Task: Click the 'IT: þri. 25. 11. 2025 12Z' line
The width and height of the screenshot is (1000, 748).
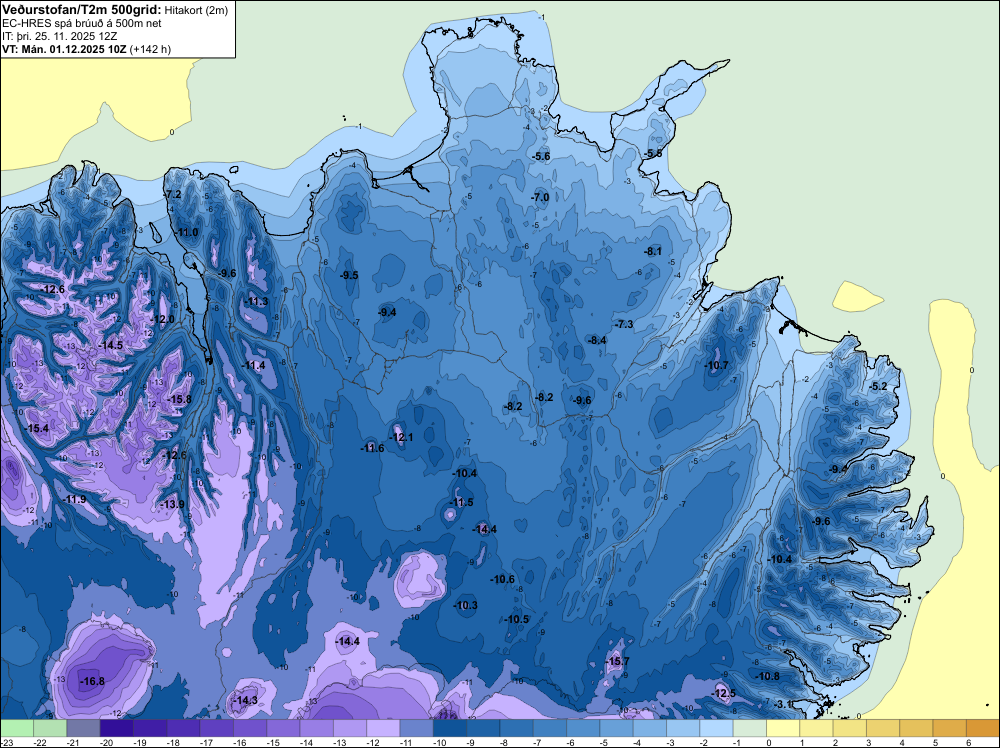Action: point(59,36)
